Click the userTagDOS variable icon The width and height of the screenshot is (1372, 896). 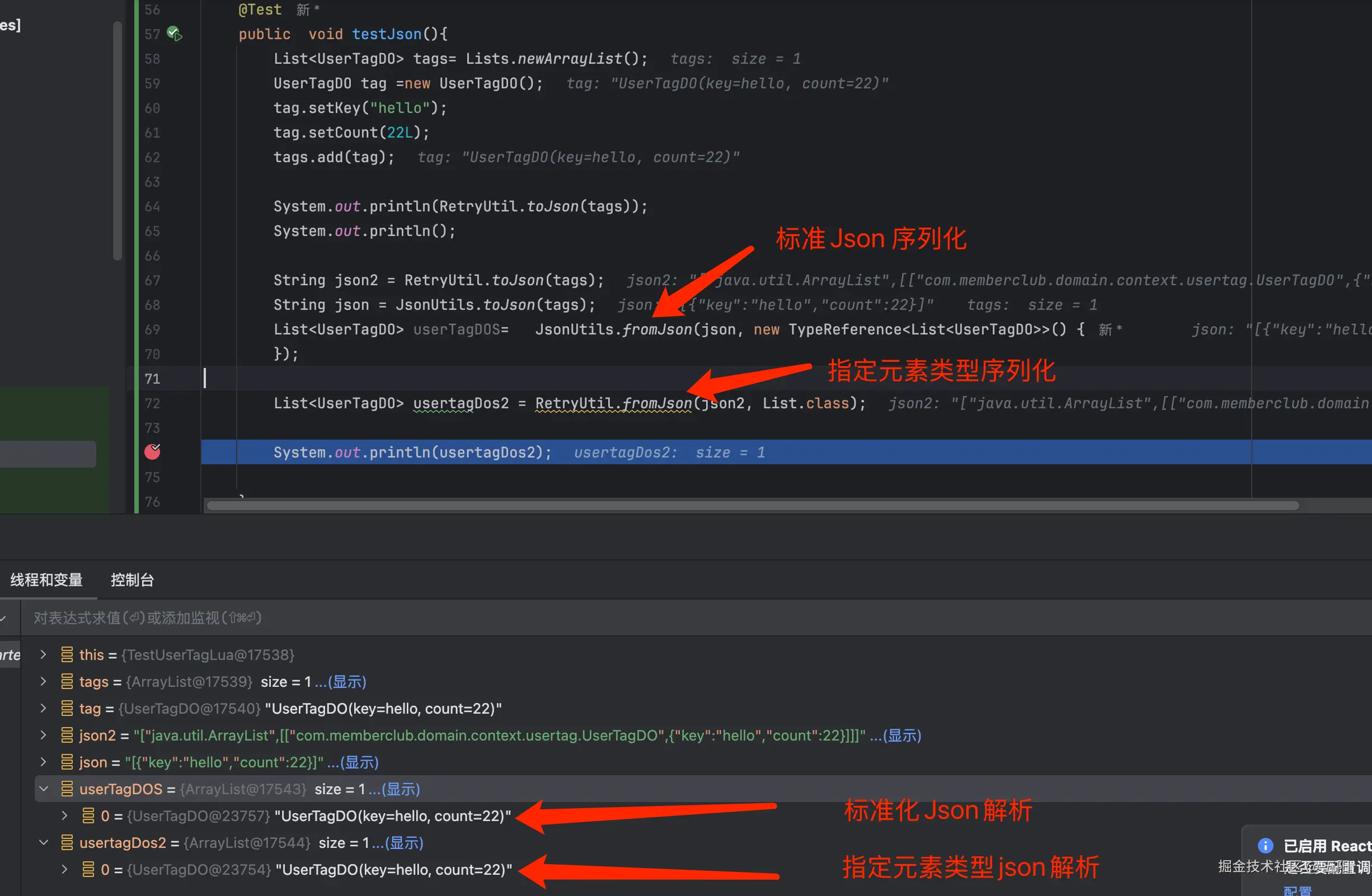67,789
